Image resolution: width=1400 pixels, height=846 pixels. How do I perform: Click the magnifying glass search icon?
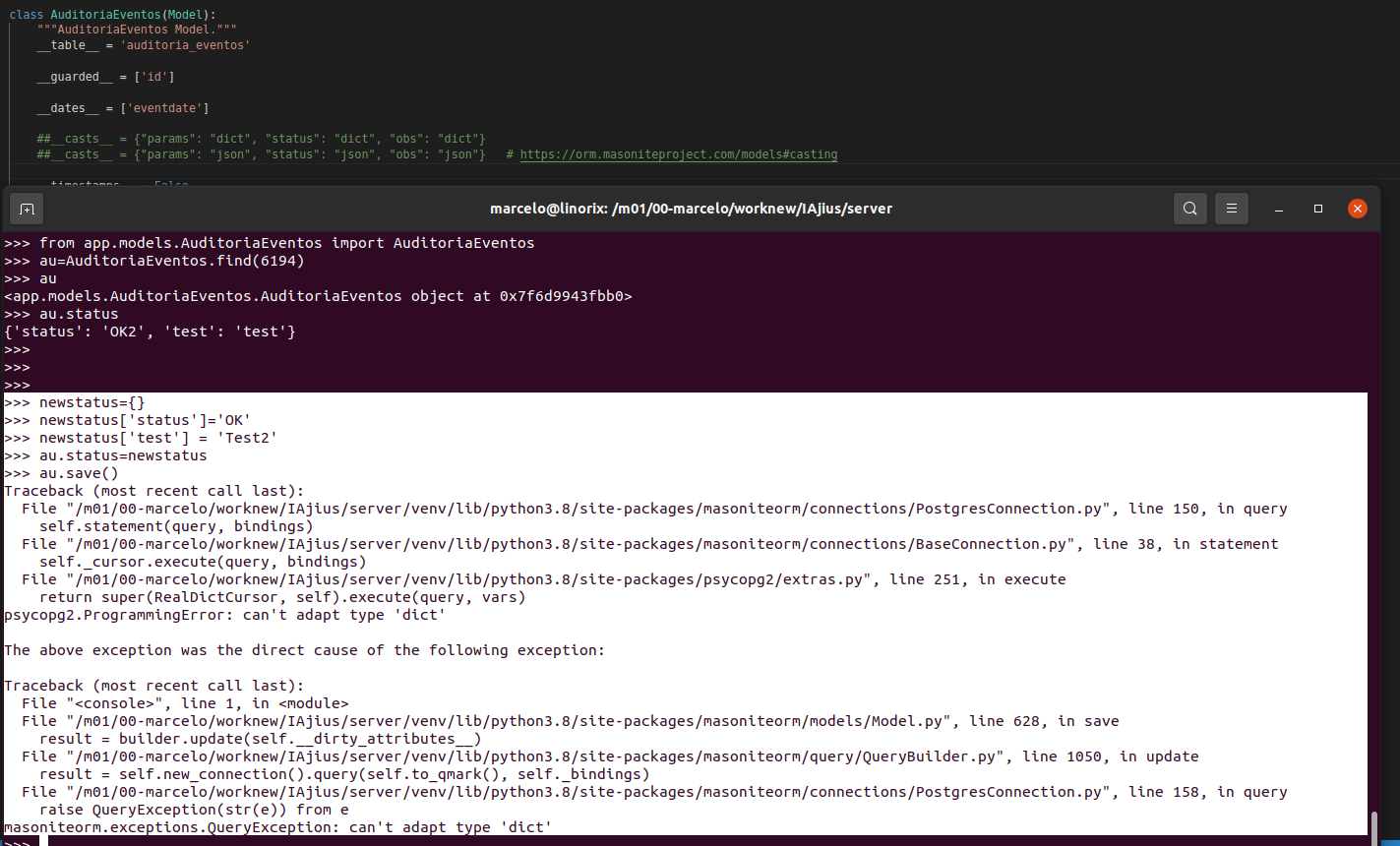[x=1189, y=208]
